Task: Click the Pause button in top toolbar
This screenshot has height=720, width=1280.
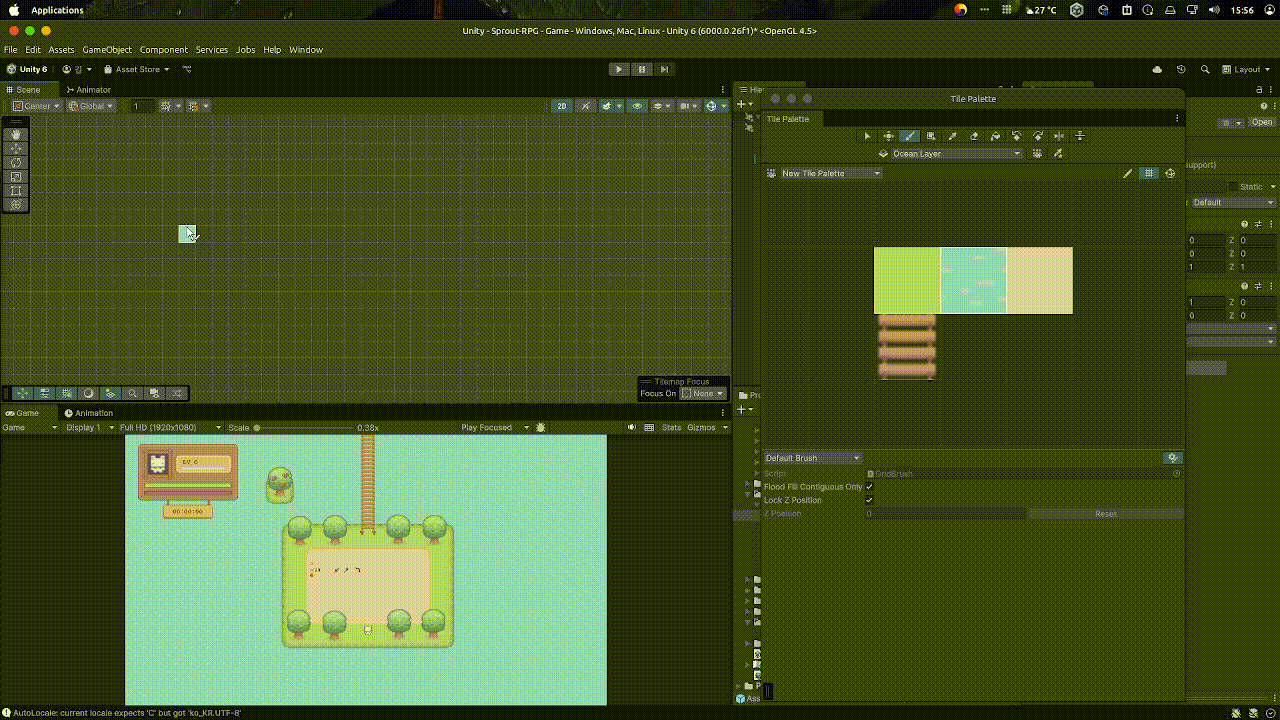Action: [641, 69]
